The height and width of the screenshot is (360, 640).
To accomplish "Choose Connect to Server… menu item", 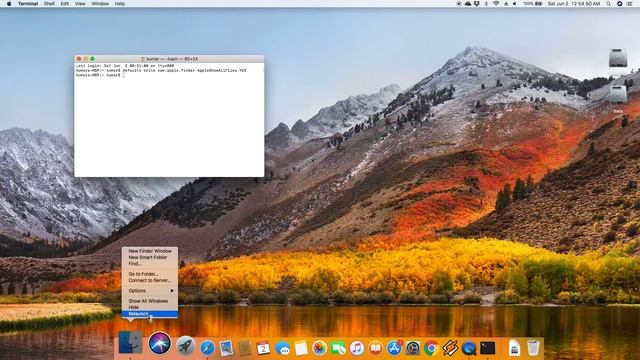I will [150, 280].
